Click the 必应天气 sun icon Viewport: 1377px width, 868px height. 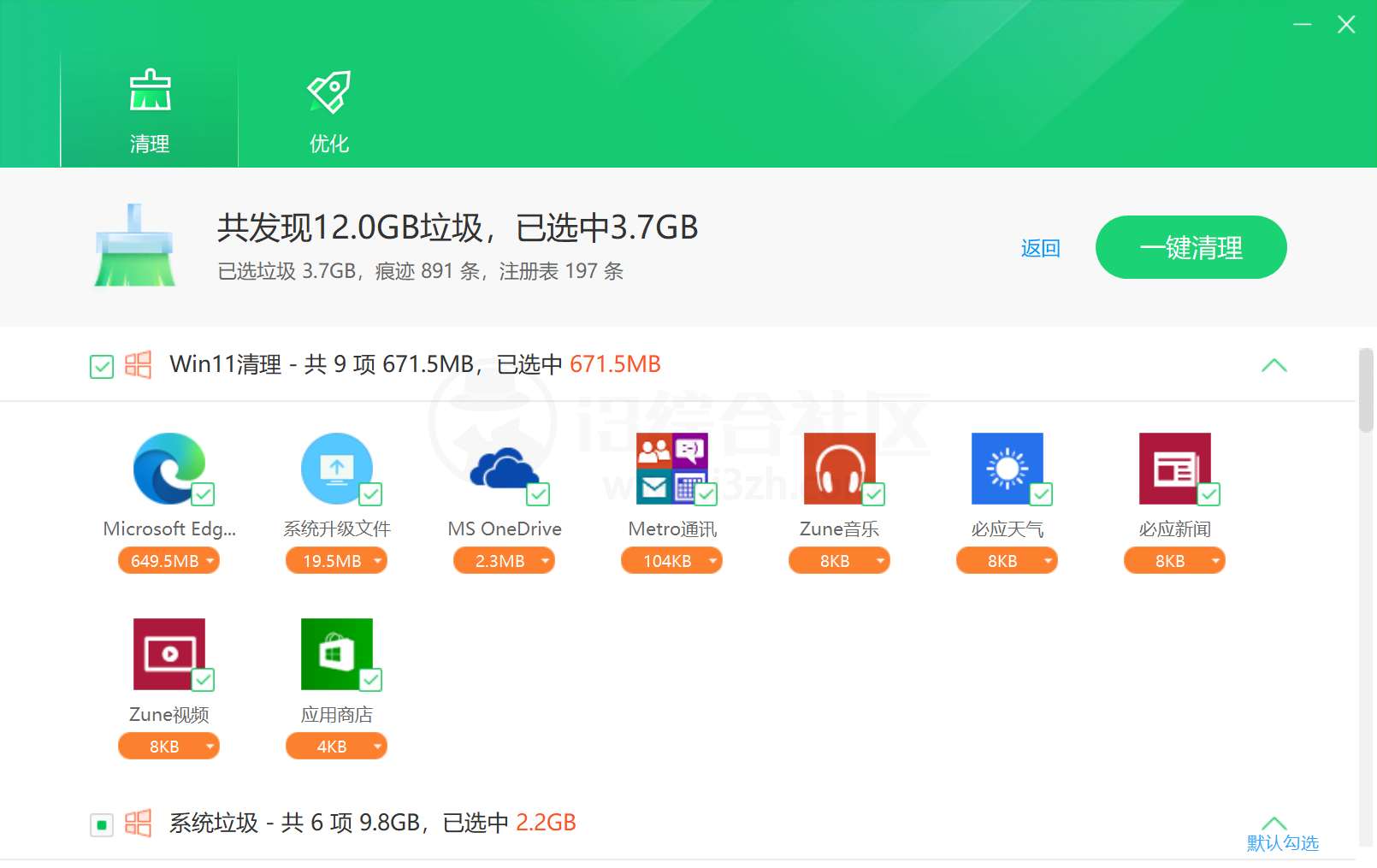1008,469
